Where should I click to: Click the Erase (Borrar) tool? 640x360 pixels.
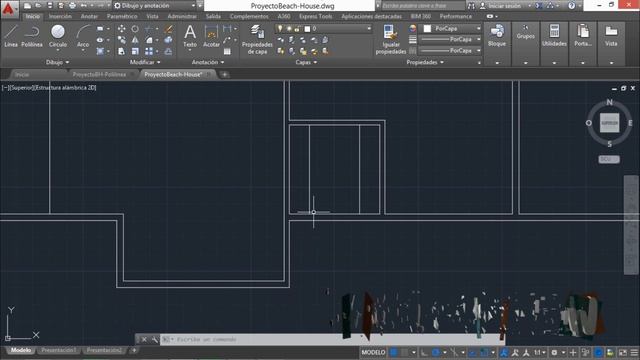tap(168, 29)
